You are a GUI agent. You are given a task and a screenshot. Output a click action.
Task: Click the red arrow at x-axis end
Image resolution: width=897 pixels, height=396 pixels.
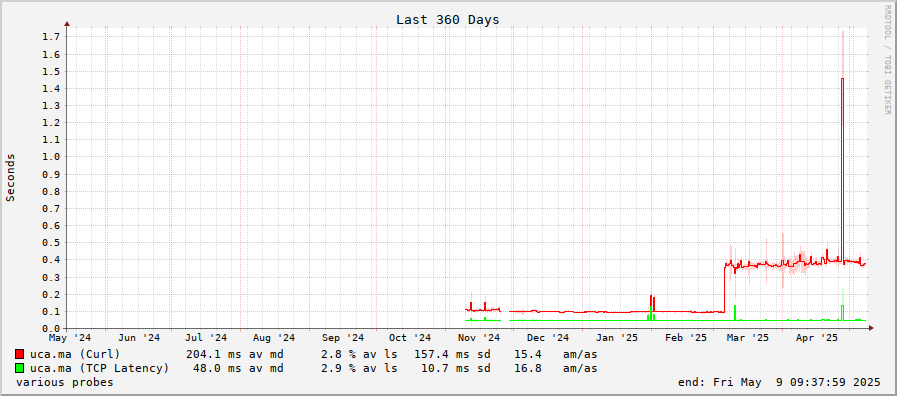[871, 328]
